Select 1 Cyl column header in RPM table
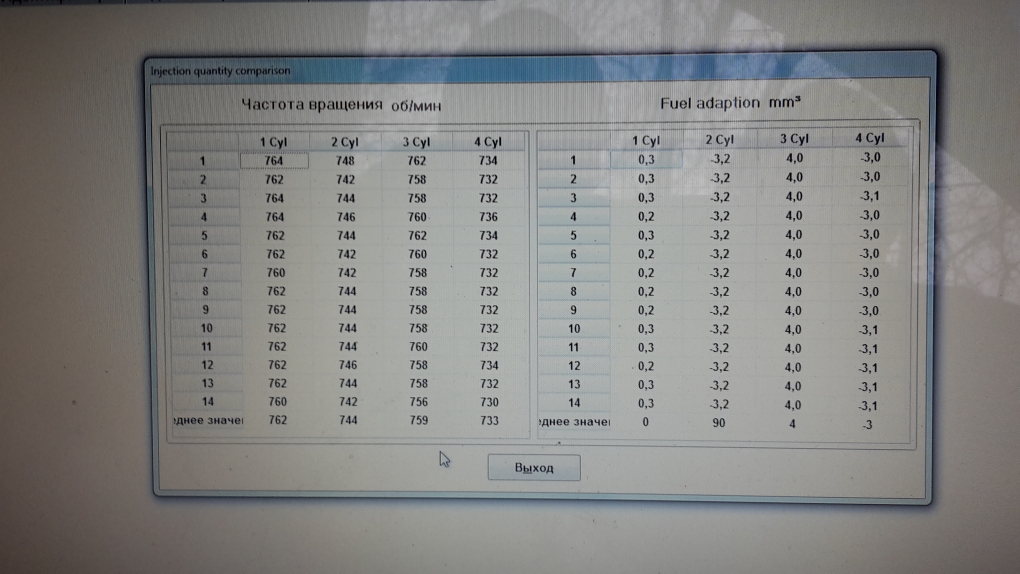The height and width of the screenshot is (574, 1020). coord(273,143)
